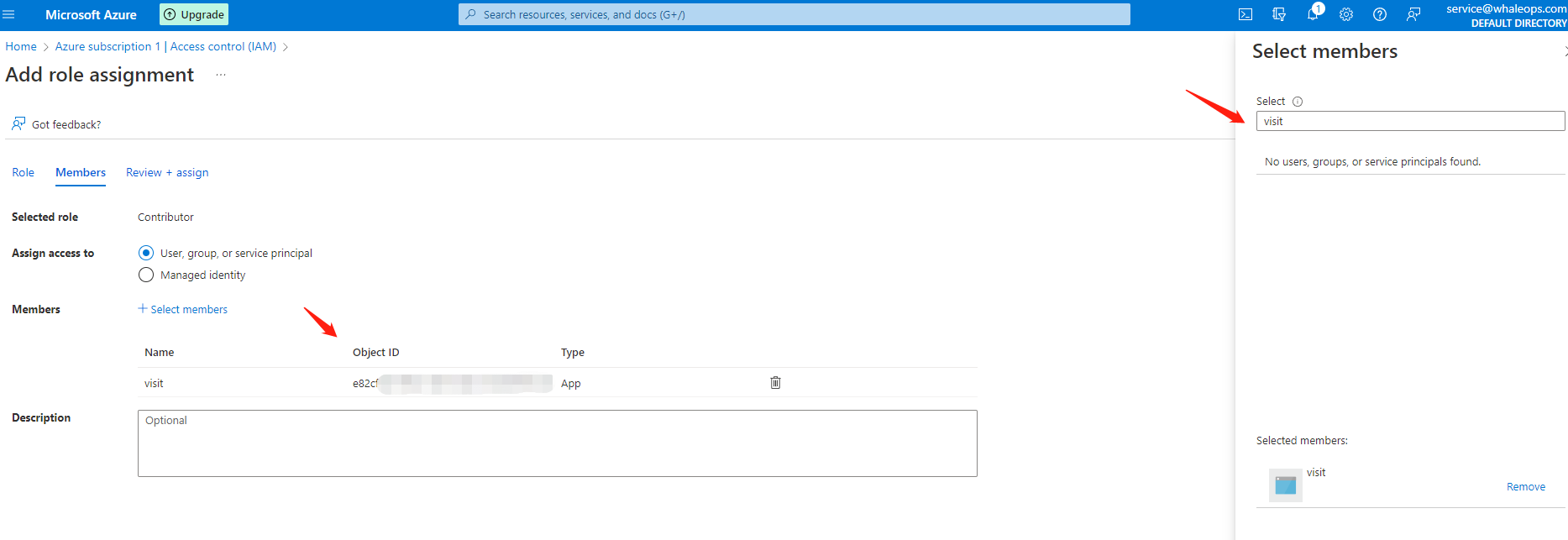Screen dimensions: 1568x540
Task: Delete the visit member with trash icon
Action: (x=775, y=383)
